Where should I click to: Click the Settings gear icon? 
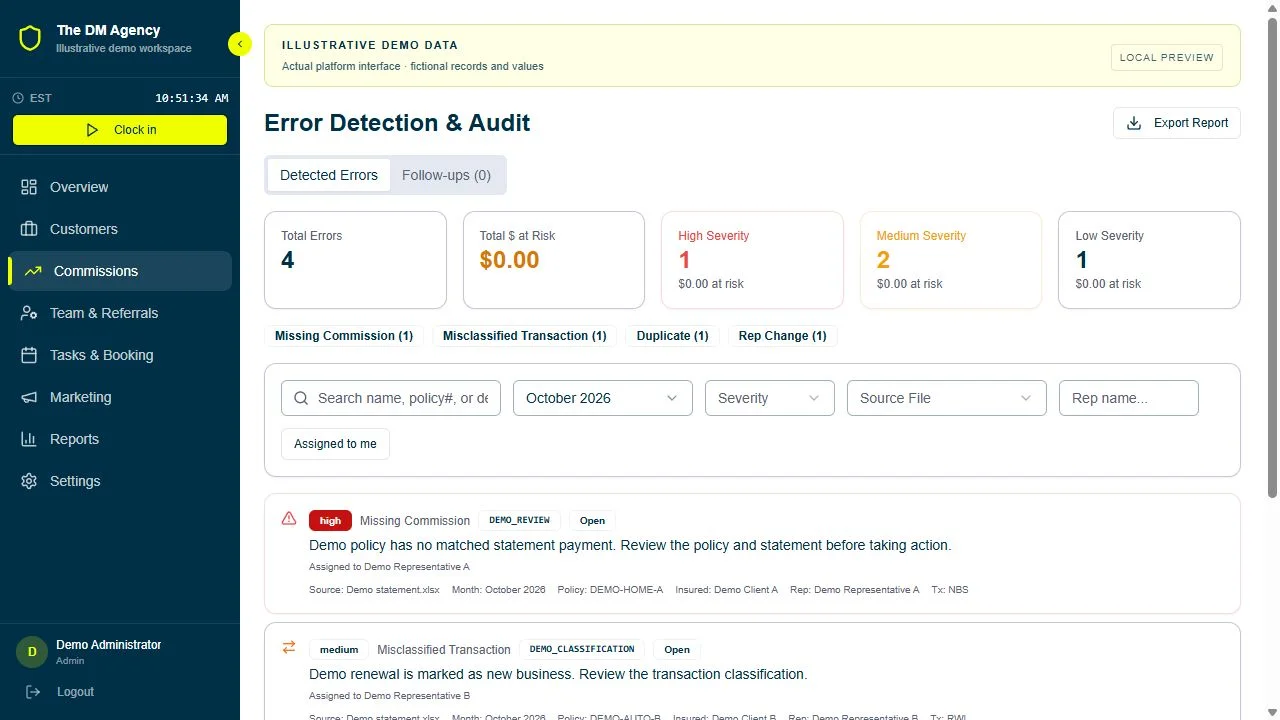coord(29,481)
